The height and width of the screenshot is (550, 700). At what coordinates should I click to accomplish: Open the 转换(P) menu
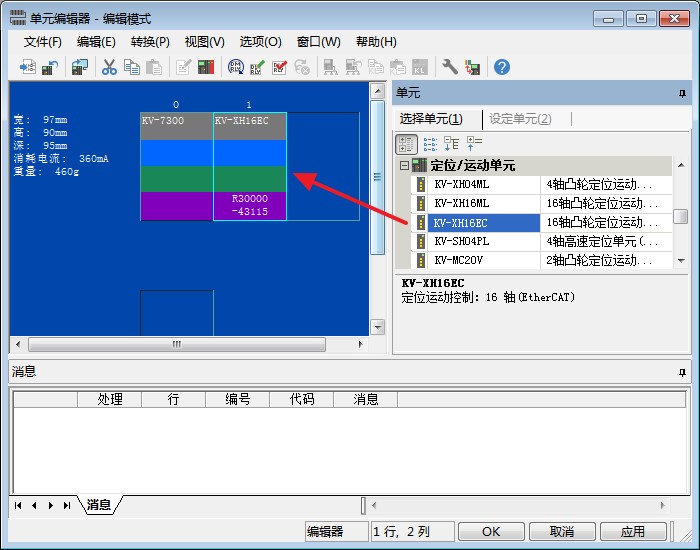(150, 42)
